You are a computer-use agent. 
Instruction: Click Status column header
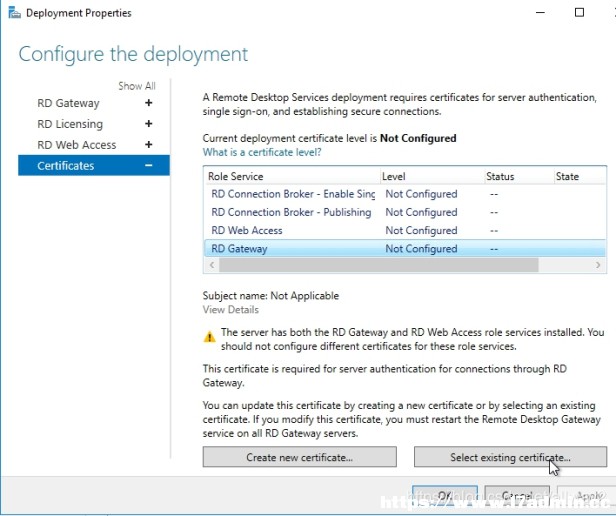point(519,176)
